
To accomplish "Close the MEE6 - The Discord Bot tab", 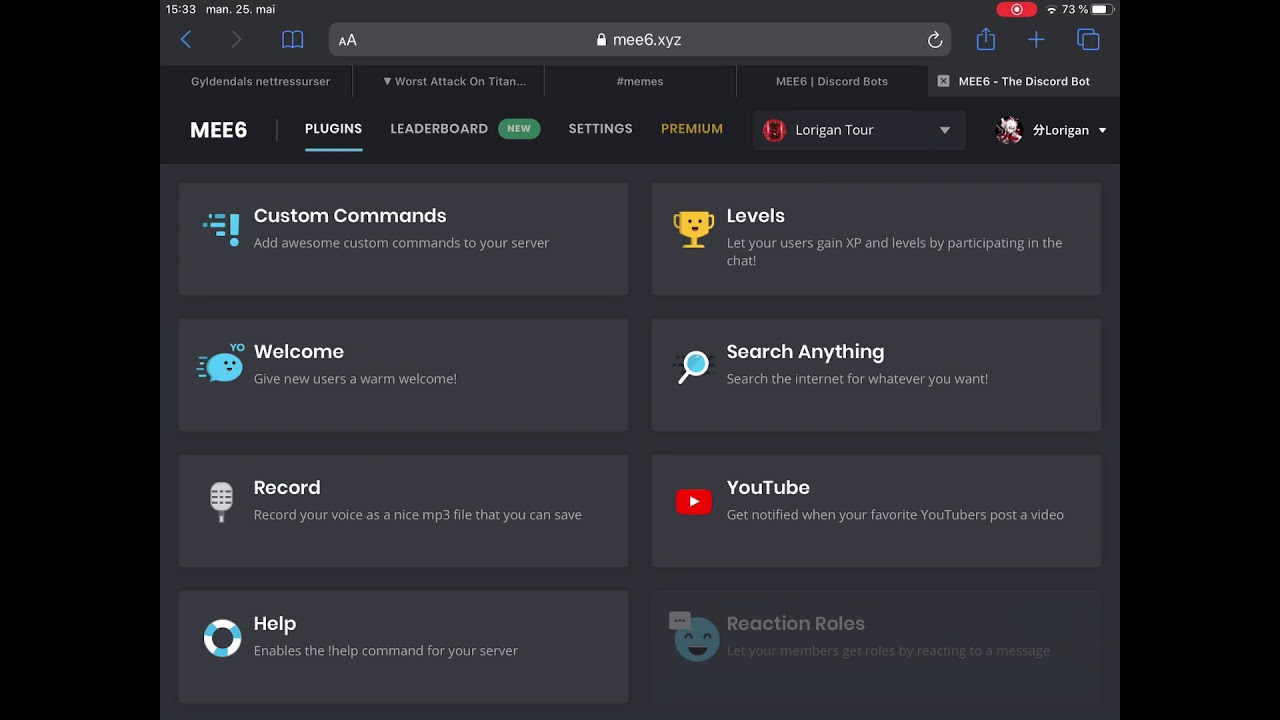I will tap(943, 81).
